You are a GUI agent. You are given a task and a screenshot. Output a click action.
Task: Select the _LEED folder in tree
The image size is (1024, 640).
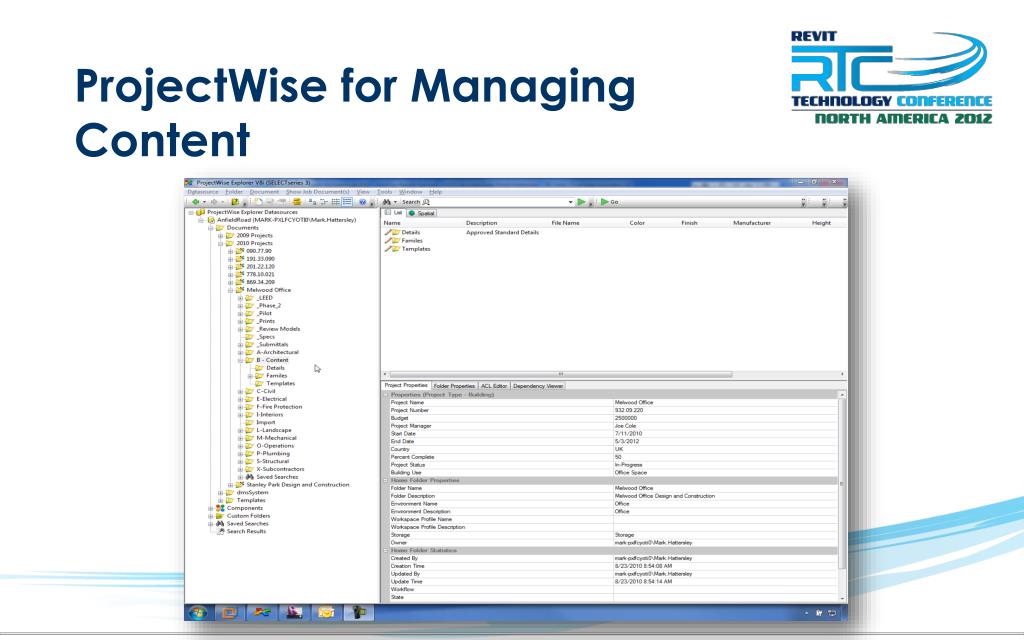point(264,298)
